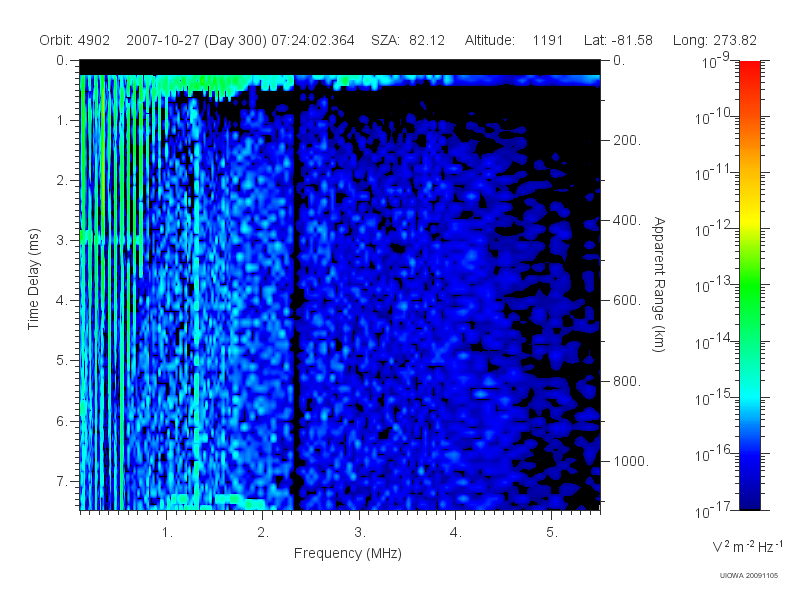Click the '0.' tick on time delay axis
The height and width of the screenshot is (600, 800).
62,61
